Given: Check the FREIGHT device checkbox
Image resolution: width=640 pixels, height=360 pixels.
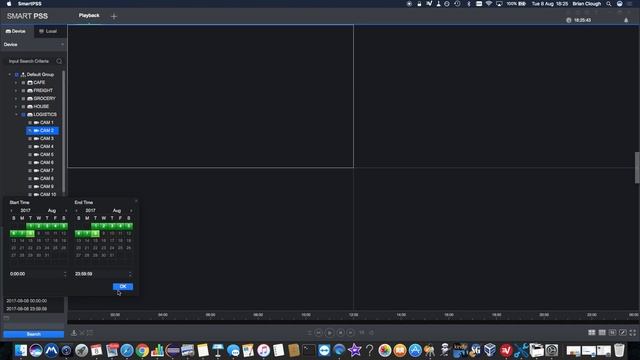Looking at the screenshot, I should [23, 91].
